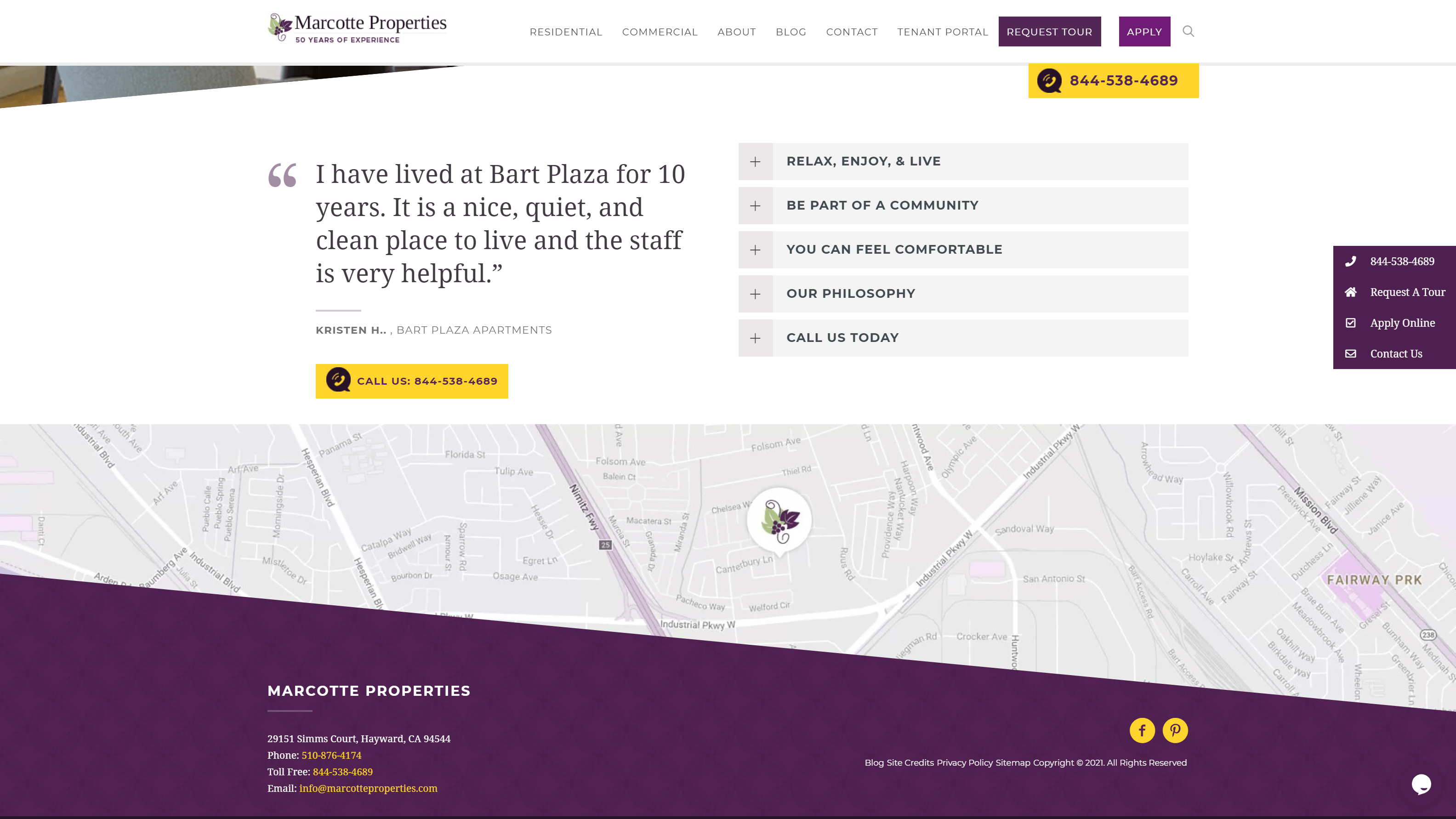
Task: Click 844-538-4689 in the side panel
Action: click(1402, 261)
